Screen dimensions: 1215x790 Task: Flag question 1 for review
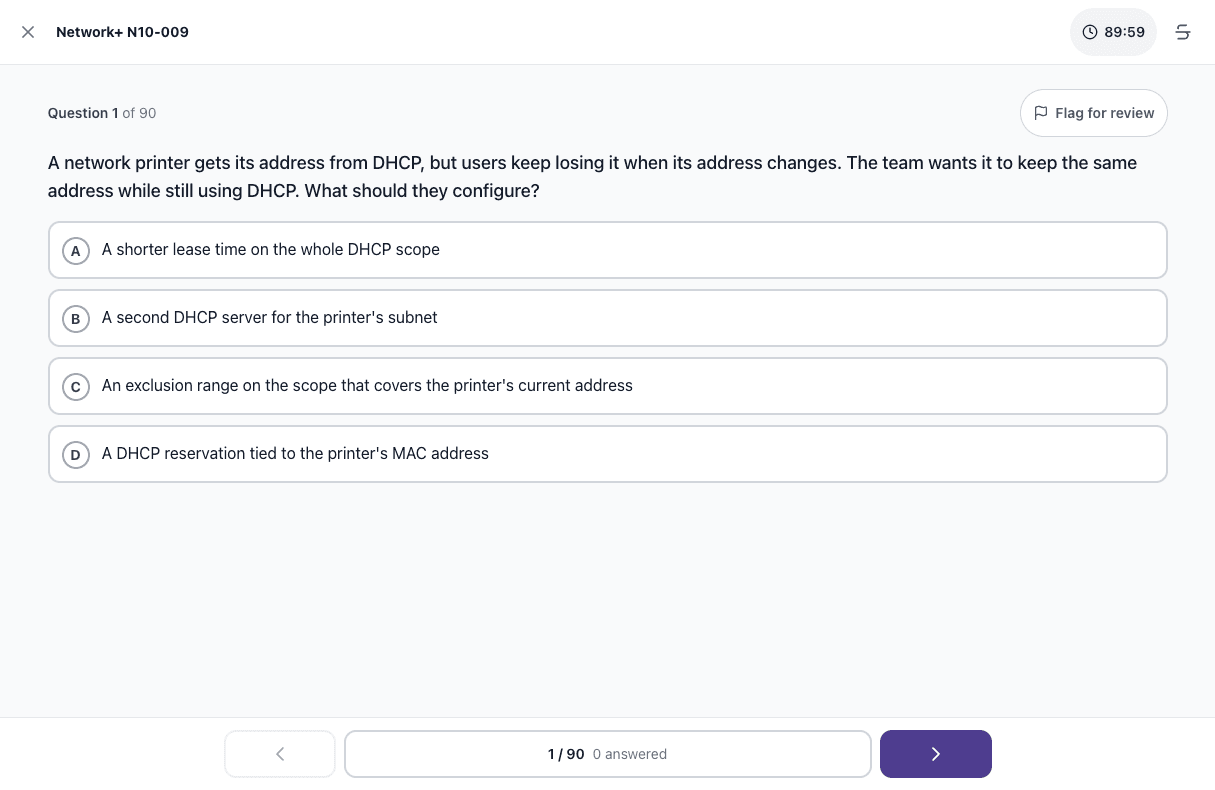click(1093, 113)
